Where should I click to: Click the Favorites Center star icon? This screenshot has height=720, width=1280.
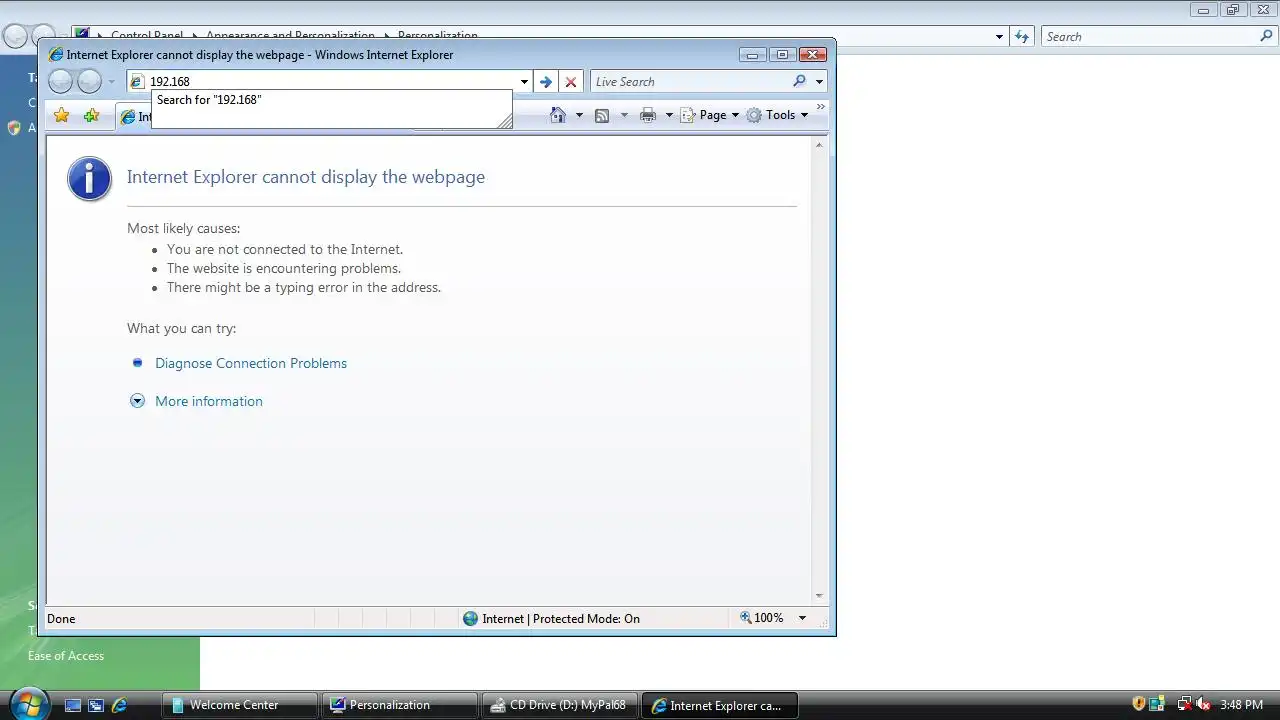[61, 115]
